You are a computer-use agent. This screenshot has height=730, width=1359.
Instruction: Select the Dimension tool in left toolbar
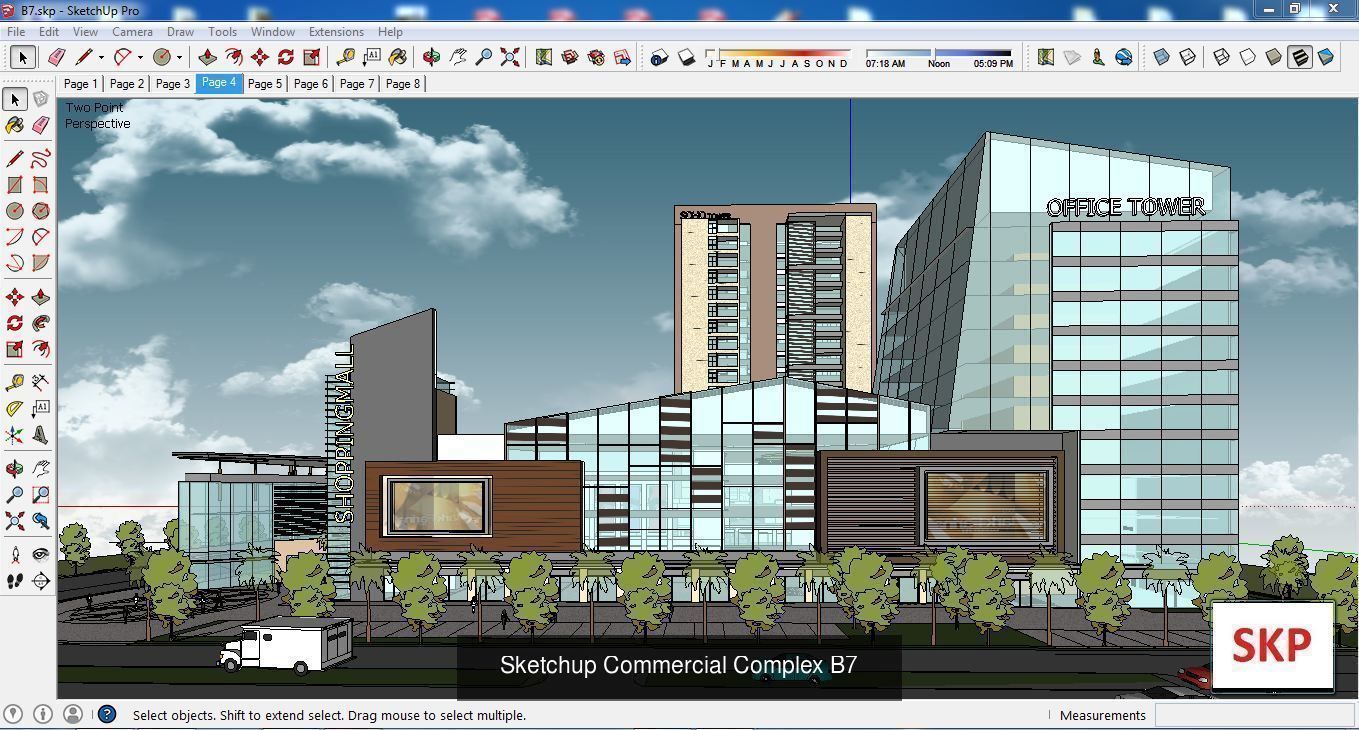[x=41, y=383]
